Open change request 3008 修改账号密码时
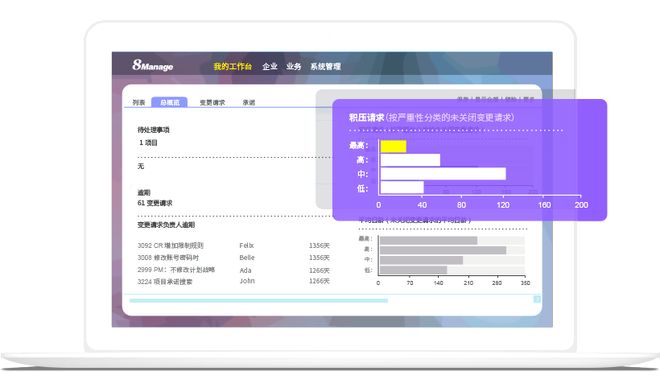Screen dimensions: 660x392 (168, 257)
